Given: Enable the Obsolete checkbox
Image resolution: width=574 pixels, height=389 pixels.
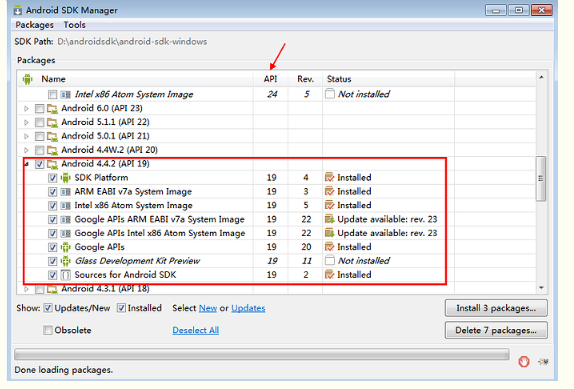Looking at the screenshot, I should tap(48, 330).
